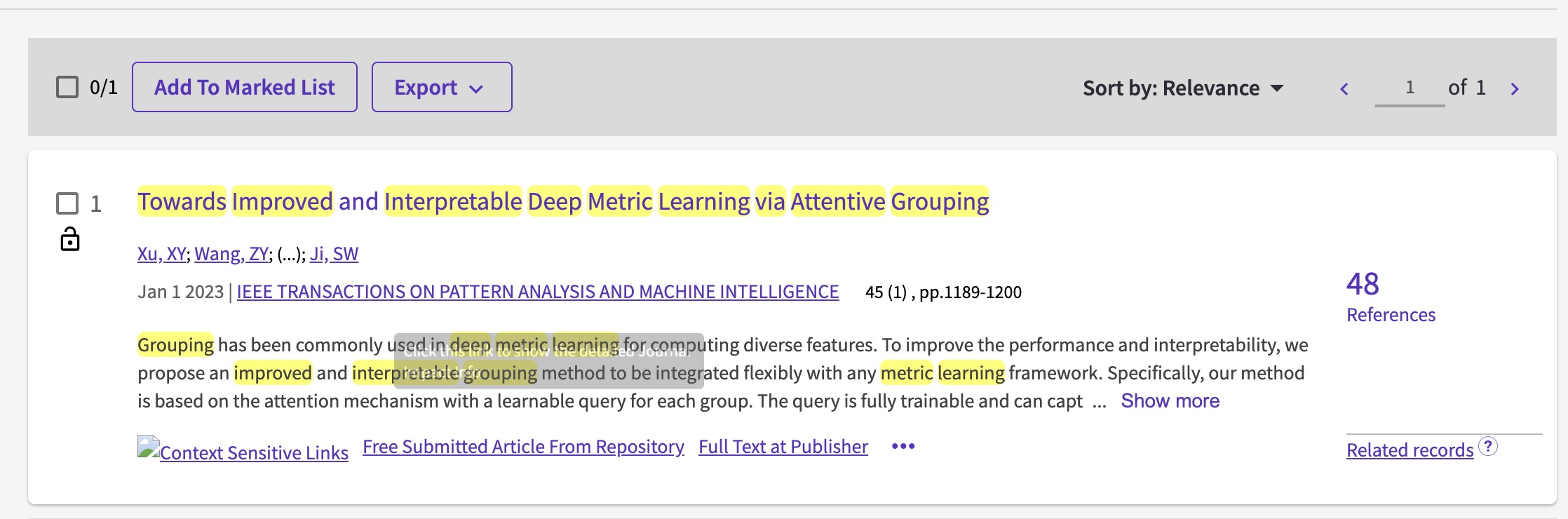Click the page number input field

tap(1410, 88)
